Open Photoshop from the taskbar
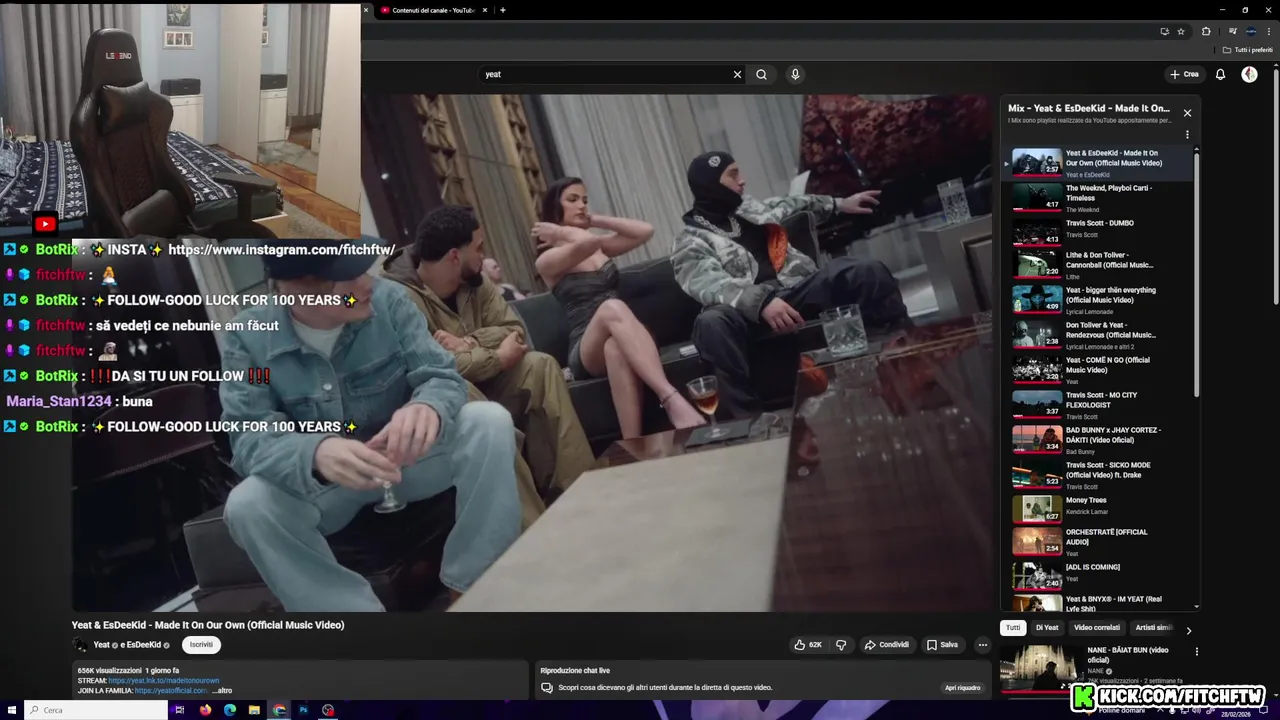The height and width of the screenshot is (720, 1280). (x=303, y=710)
